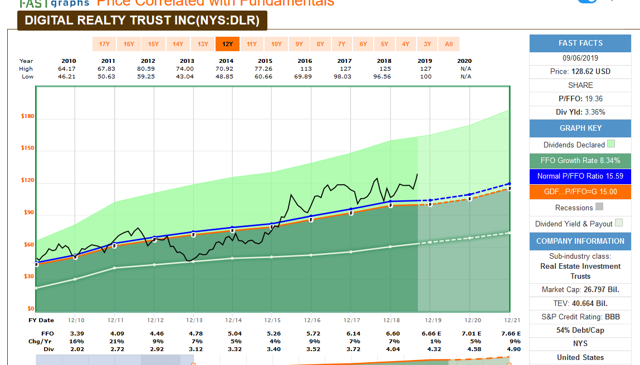Screen dimensions: 640x365
Task: Select the 17Y time range tab
Action: pos(104,44)
